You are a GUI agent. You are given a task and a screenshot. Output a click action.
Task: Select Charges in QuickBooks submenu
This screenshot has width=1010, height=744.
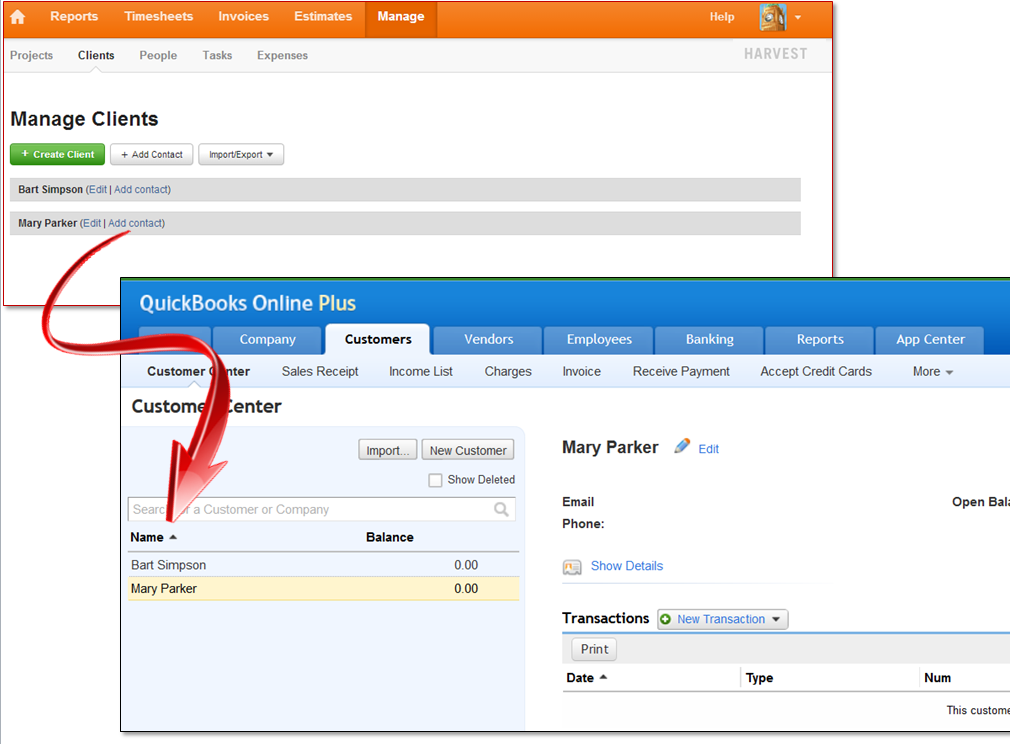tap(508, 372)
